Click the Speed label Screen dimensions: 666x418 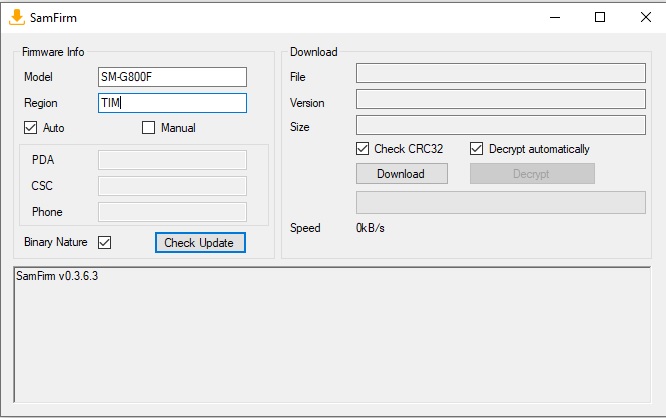(x=305, y=228)
